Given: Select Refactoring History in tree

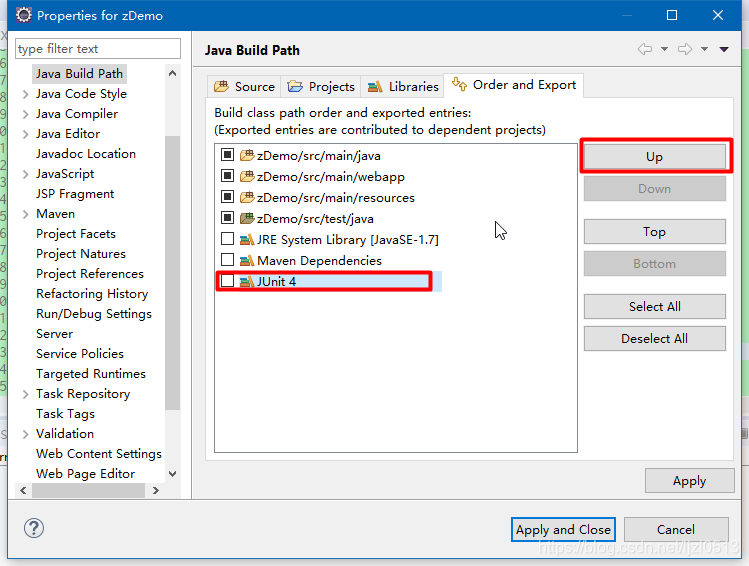Looking at the screenshot, I should [92, 294].
